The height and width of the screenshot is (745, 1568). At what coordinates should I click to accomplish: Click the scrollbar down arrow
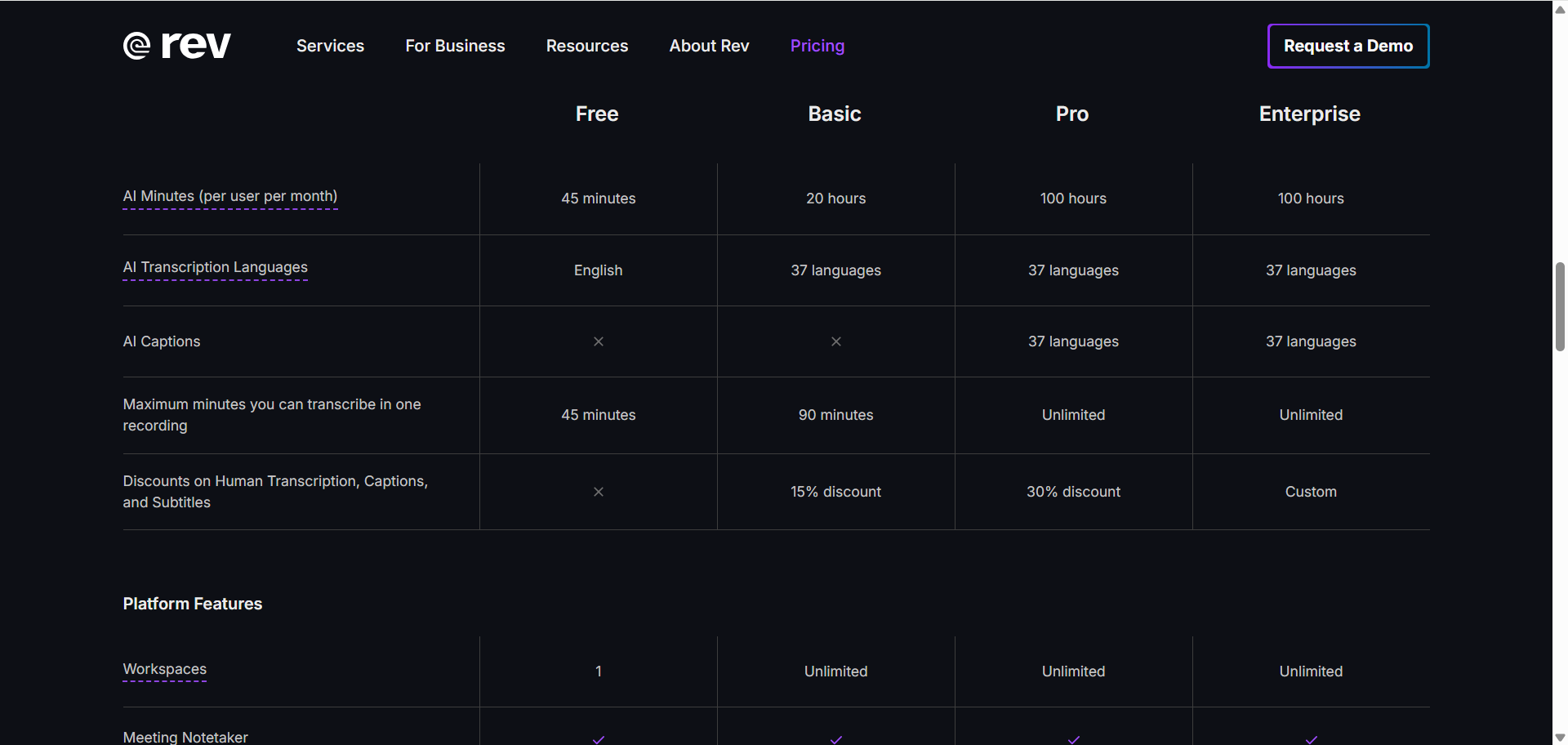[x=1560, y=738]
